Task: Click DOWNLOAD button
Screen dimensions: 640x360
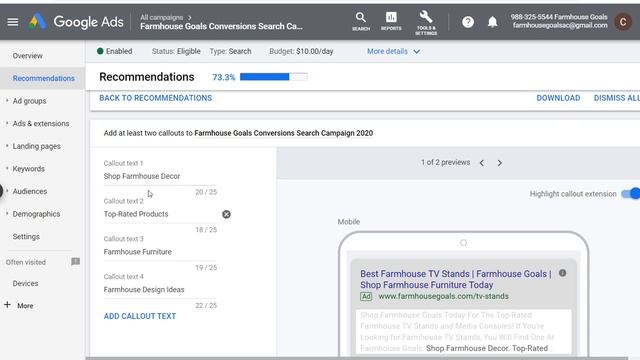Action: [x=558, y=98]
